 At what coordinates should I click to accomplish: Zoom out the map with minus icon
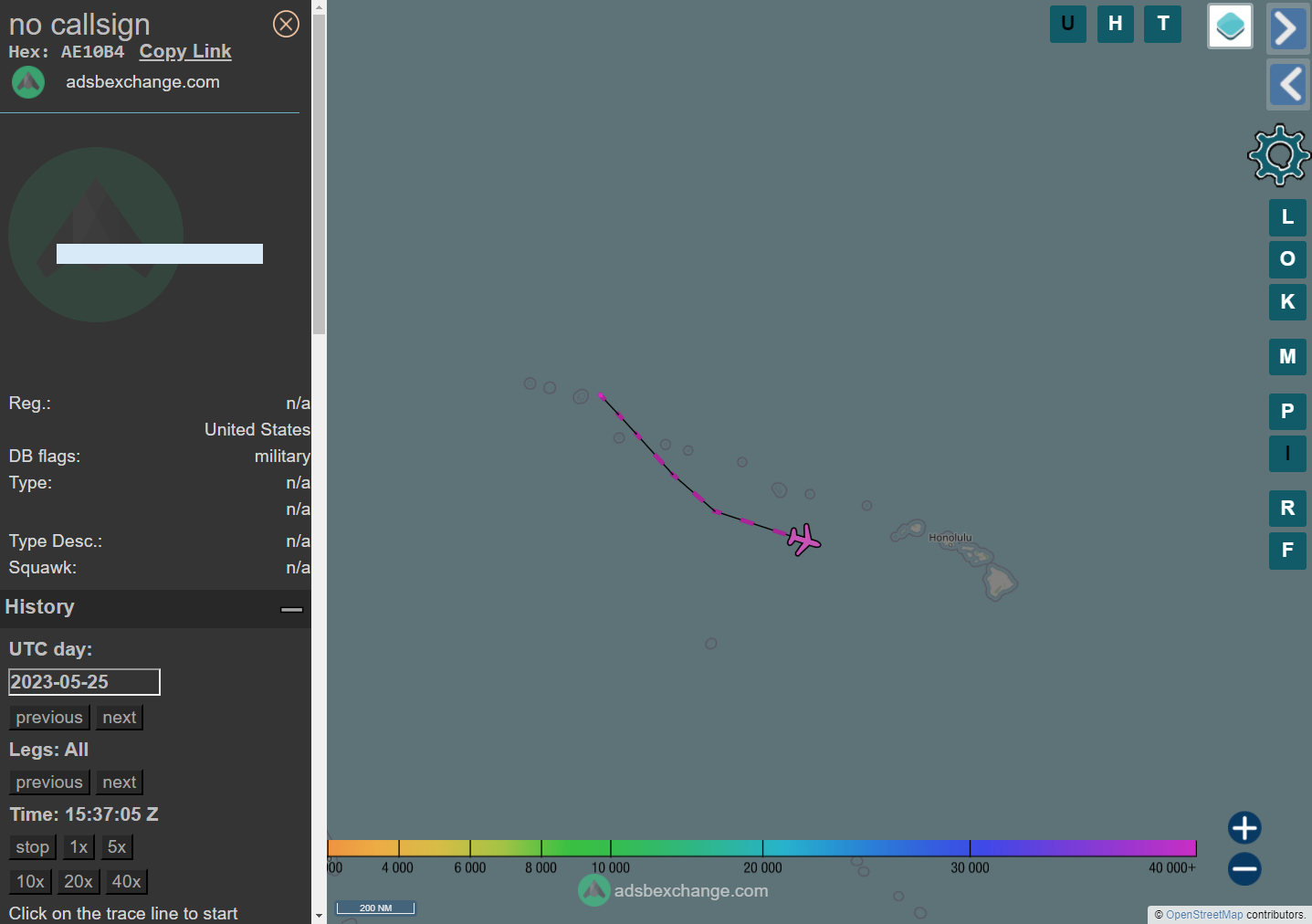pos(1244,868)
